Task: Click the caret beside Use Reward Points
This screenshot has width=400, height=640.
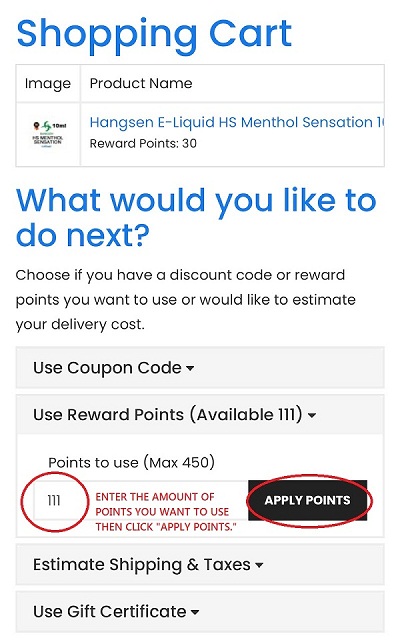Action: [x=312, y=416]
